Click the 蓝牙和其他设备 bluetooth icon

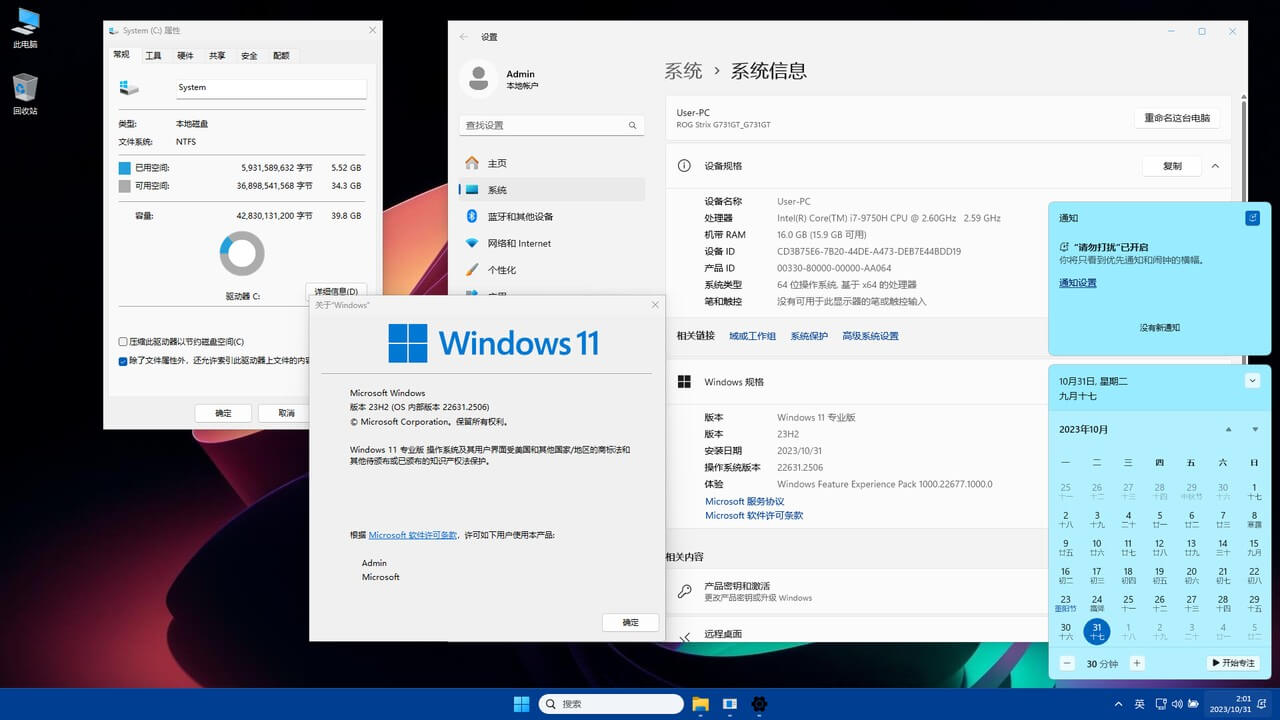472,216
